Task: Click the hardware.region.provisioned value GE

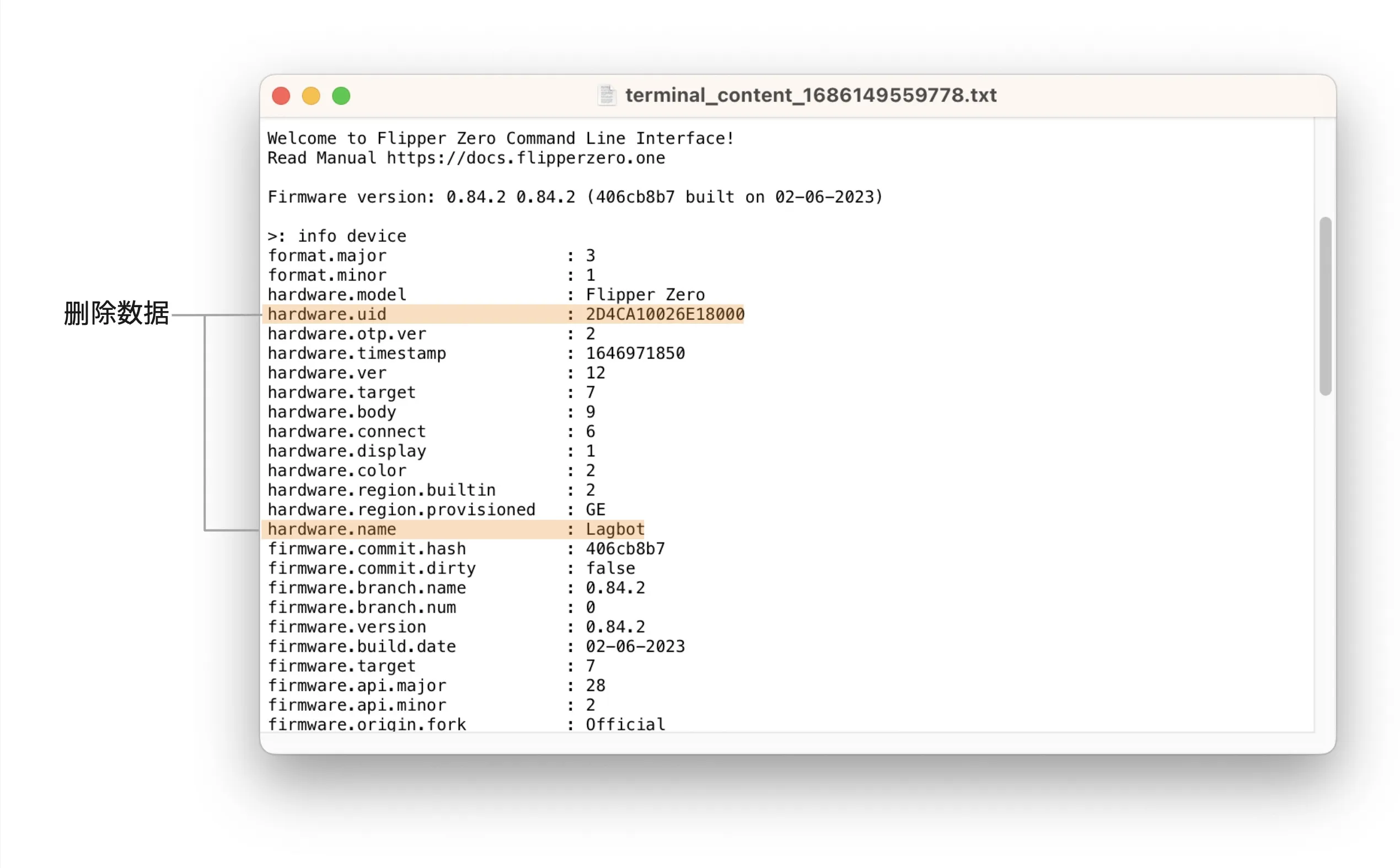Action: click(x=596, y=509)
